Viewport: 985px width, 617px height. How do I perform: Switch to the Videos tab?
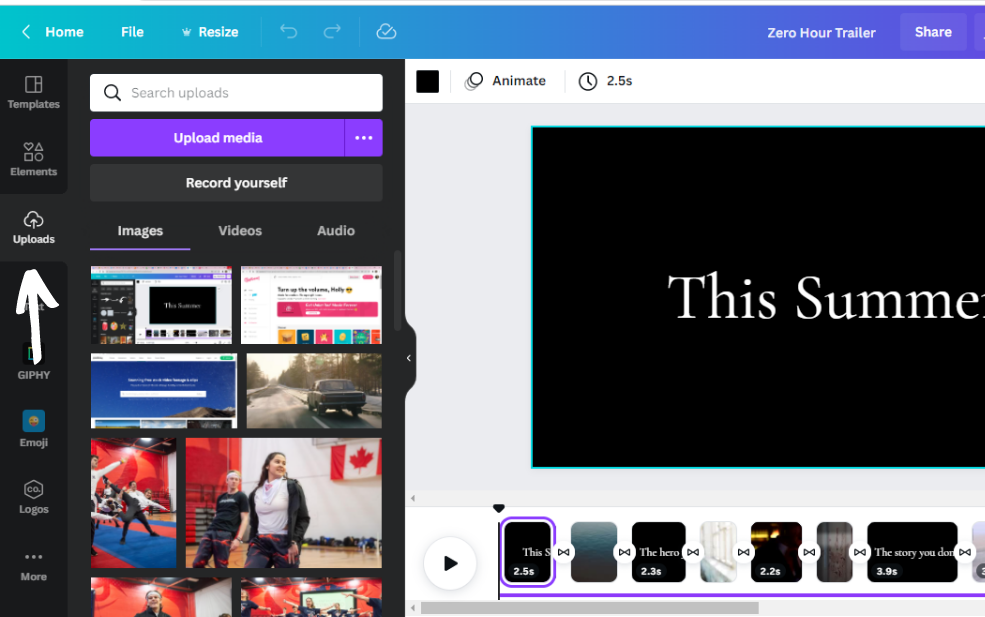coord(240,231)
